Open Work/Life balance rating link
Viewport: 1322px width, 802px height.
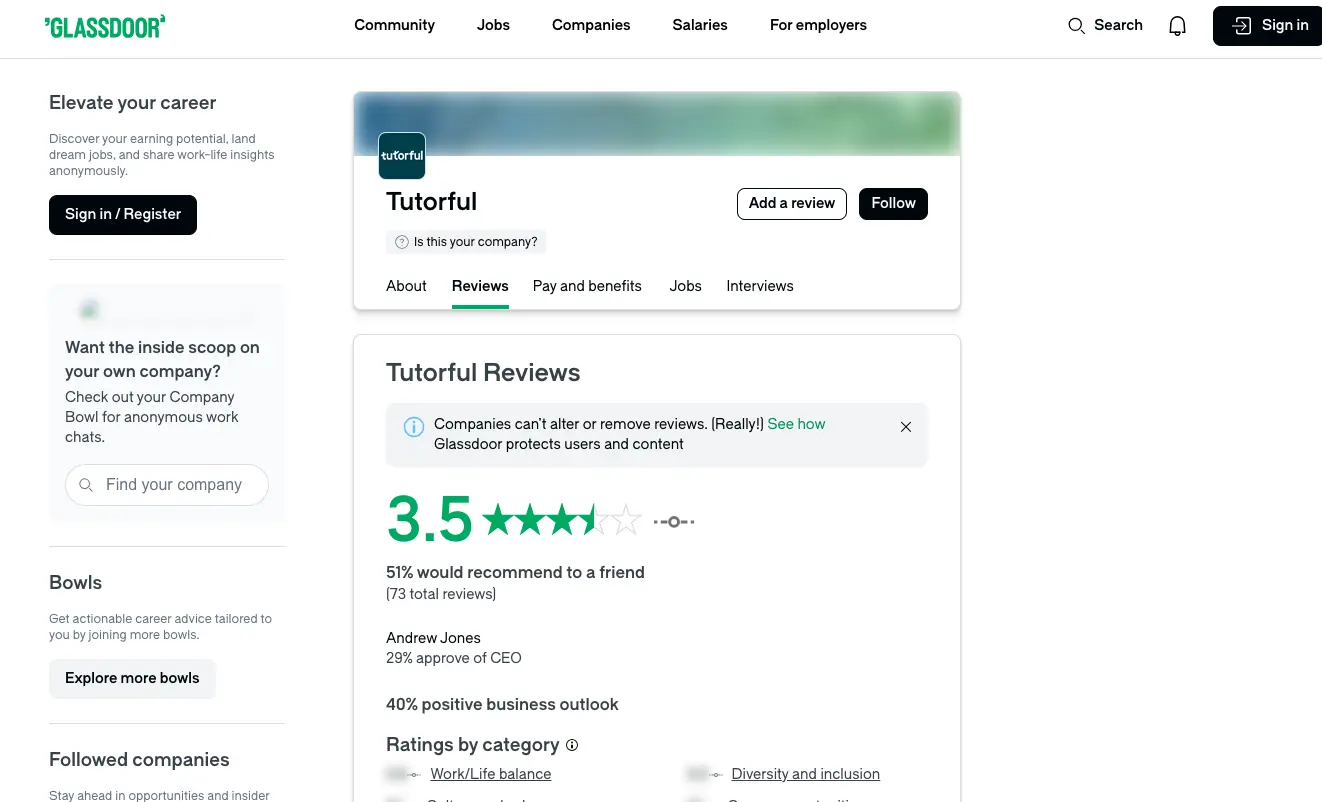[490, 774]
